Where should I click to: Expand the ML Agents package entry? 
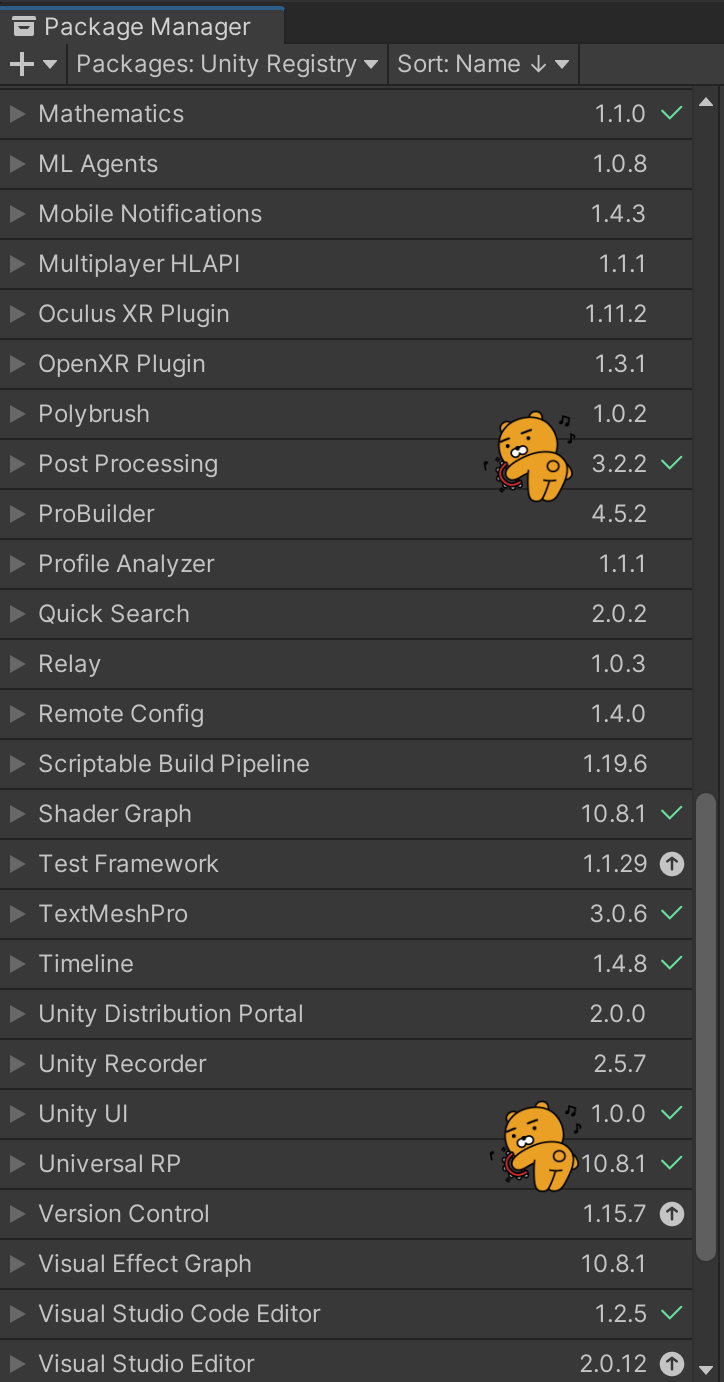tap(16, 163)
